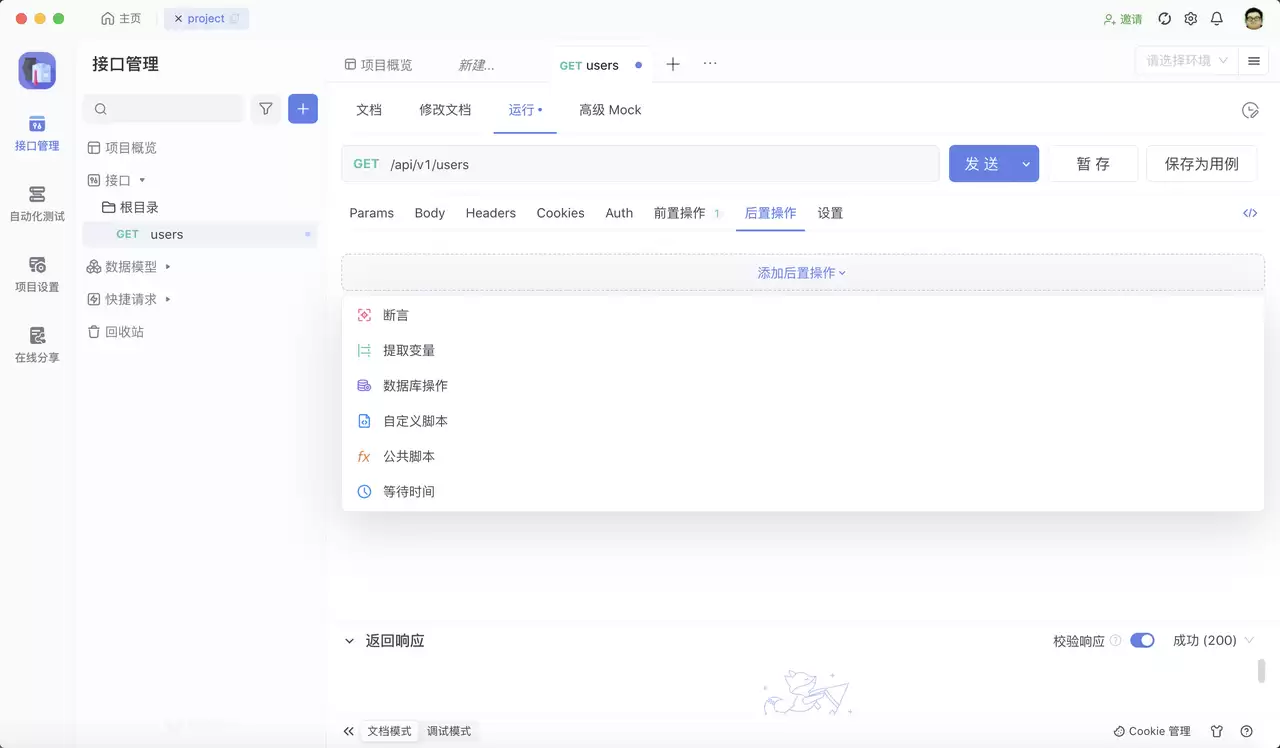Open the tab more options ellipsis
This screenshot has height=748, width=1280.
click(x=710, y=63)
